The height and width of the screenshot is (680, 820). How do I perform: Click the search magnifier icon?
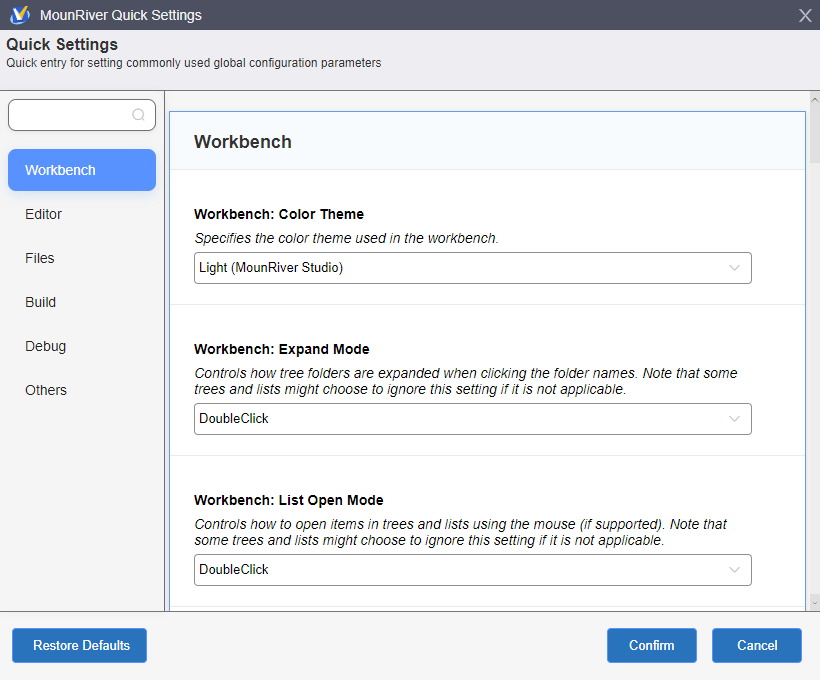tap(138, 115)
